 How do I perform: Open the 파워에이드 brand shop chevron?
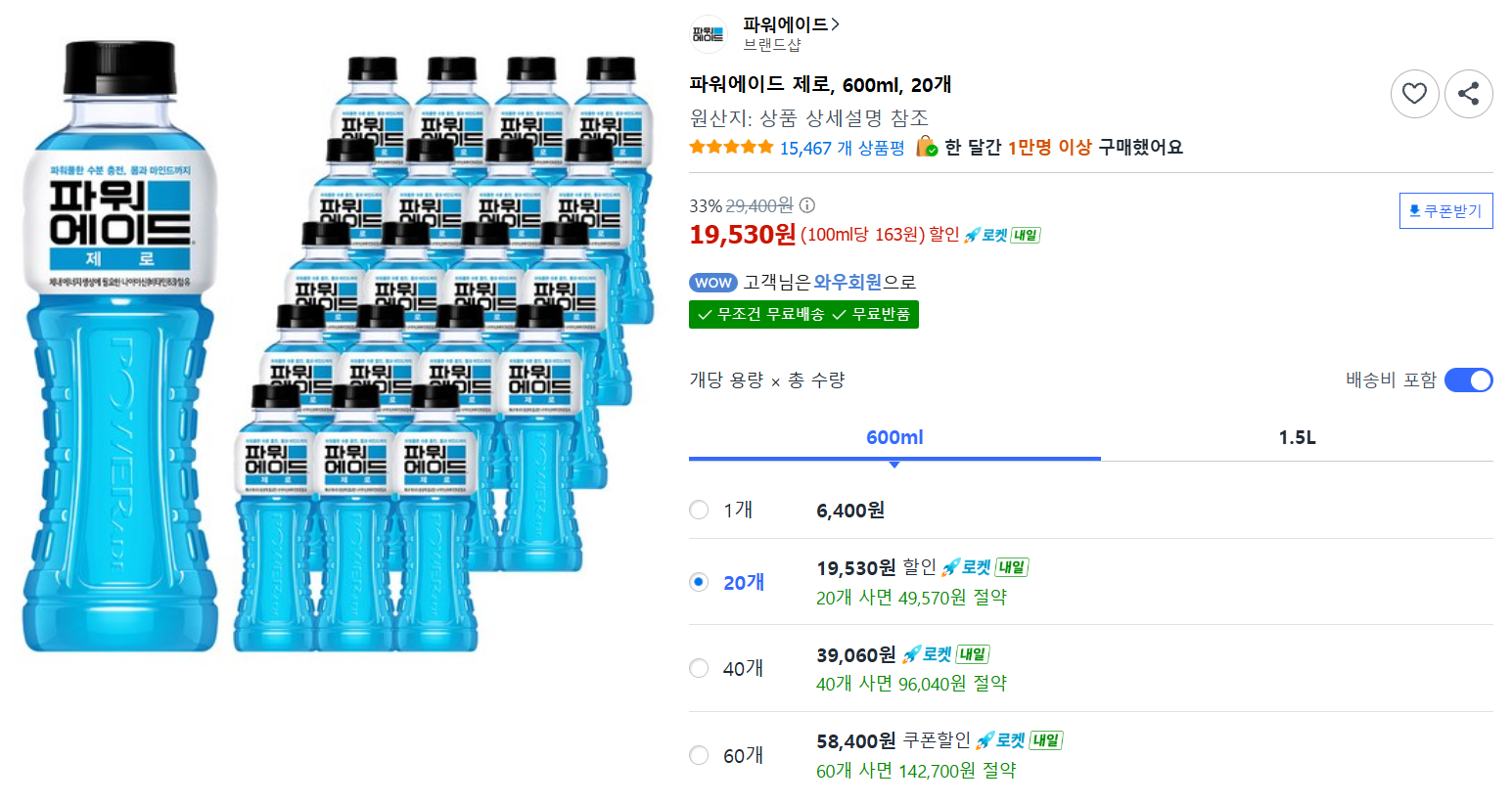pyautogui.click(x=835, y=24)
